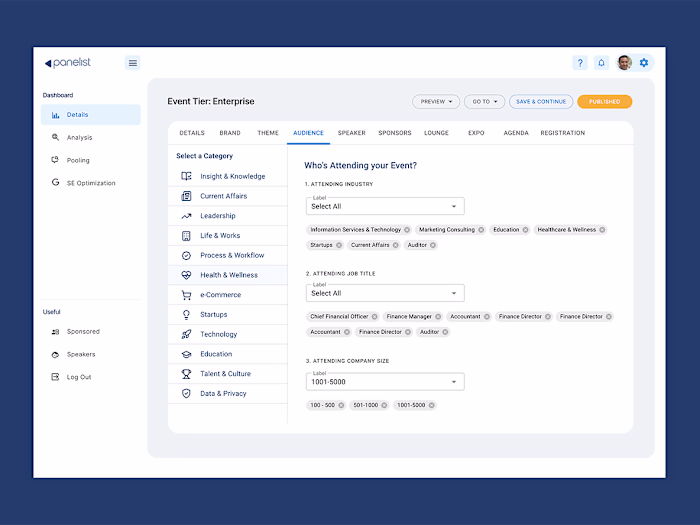700x525 pixels.
Task: Click the user profile avatar
Action: pyautogui.click(x=624, y=62)
